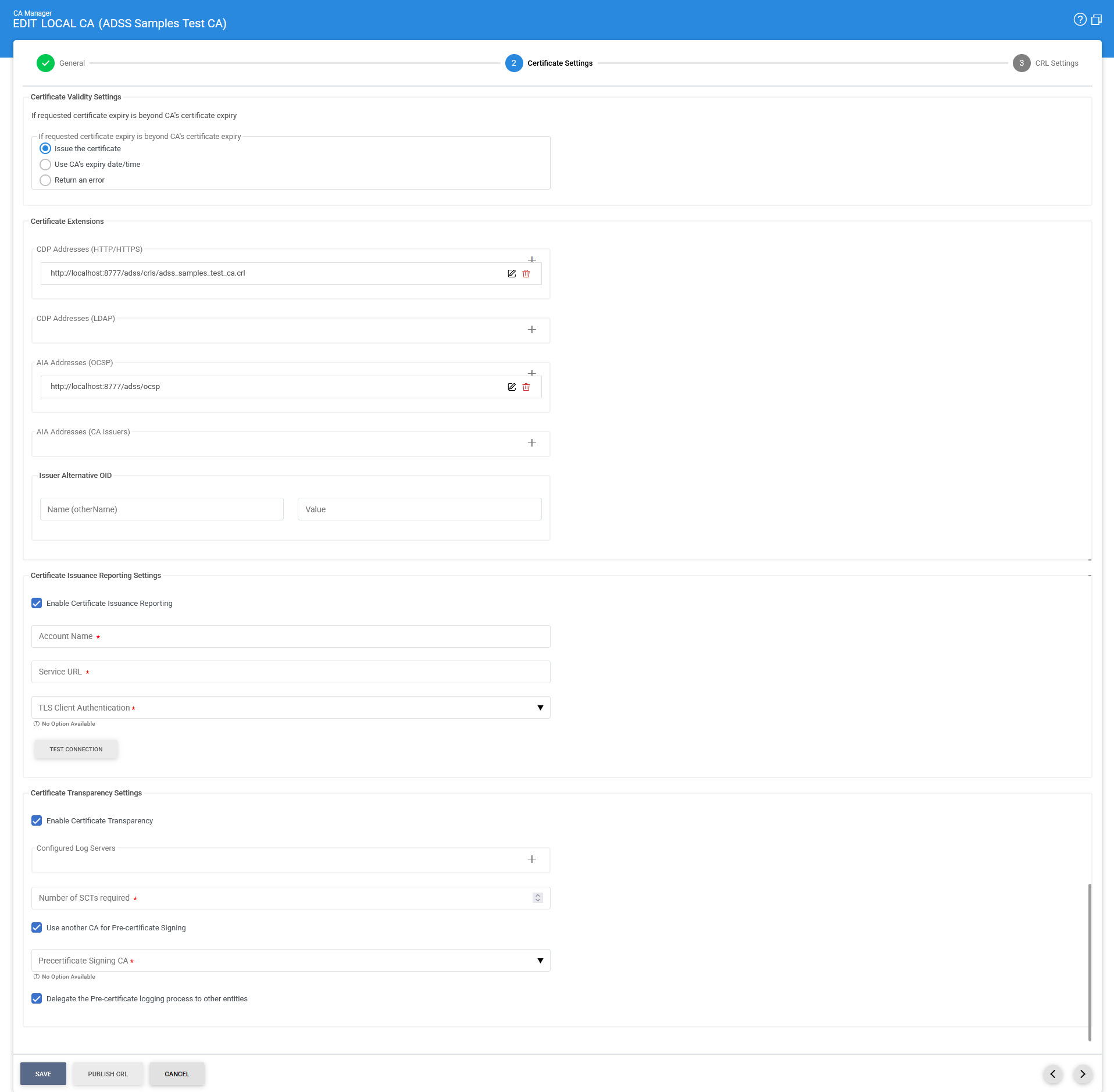1114x1092 pixels.
Task: Add a new AIA OCSP address
Action: (x=531, y=373)
